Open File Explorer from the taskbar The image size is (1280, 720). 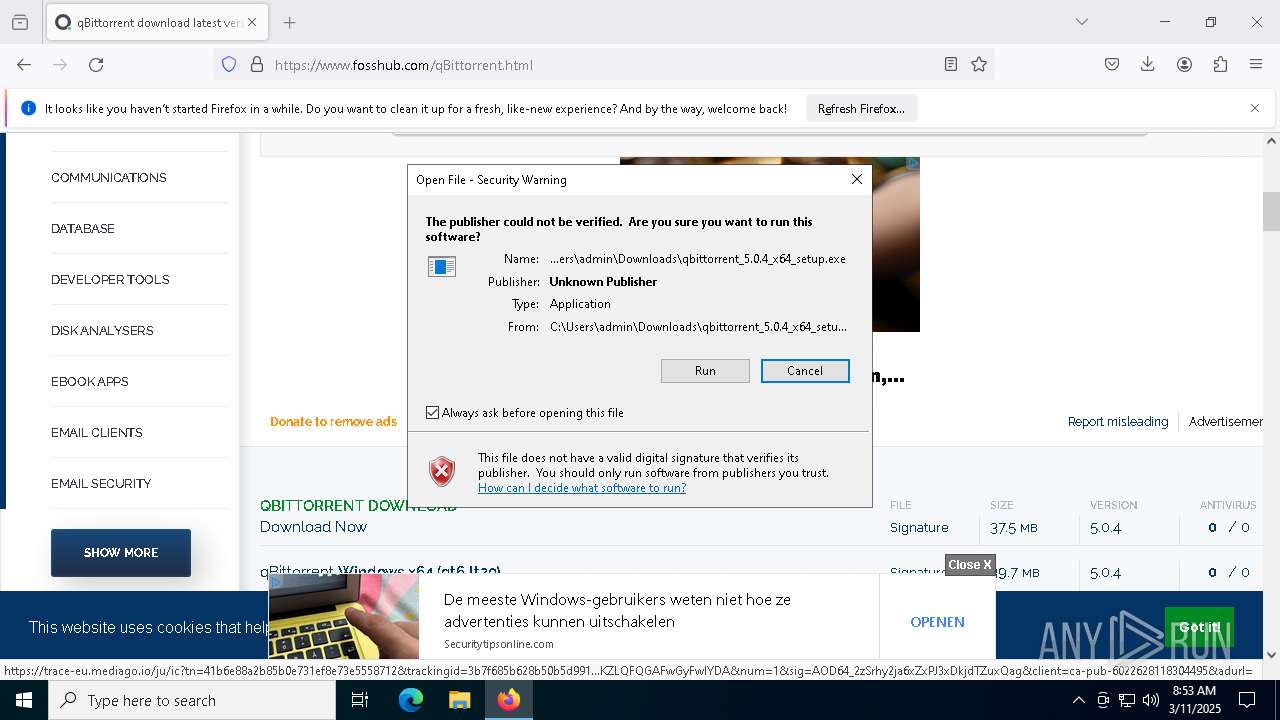point(459,700)
